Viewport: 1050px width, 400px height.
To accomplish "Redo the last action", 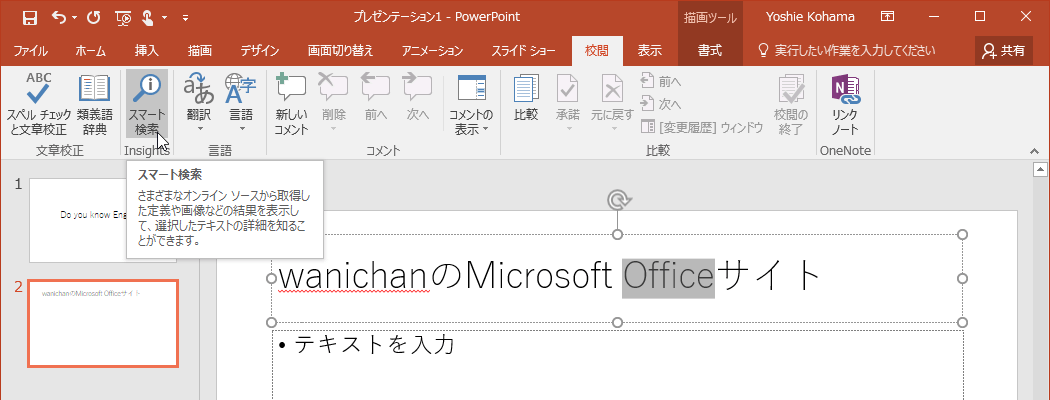I will point(93,17).
